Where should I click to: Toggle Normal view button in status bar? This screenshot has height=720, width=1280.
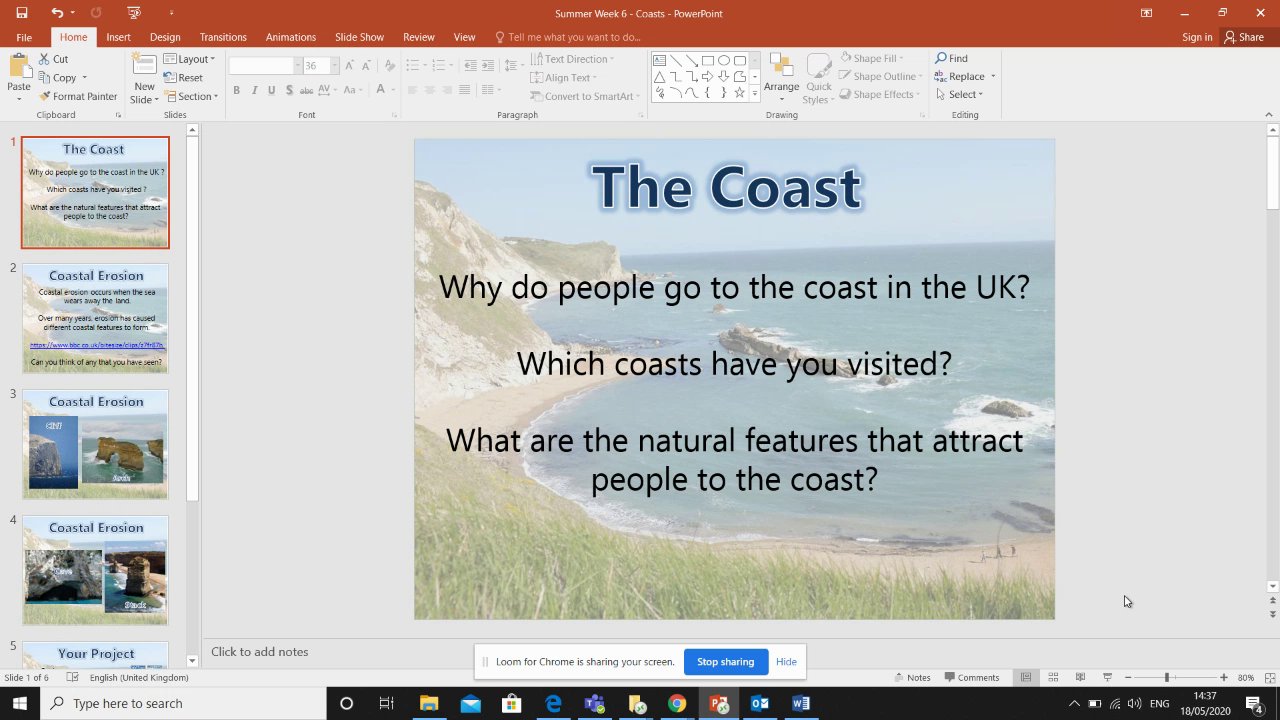tap(1026, 678)
